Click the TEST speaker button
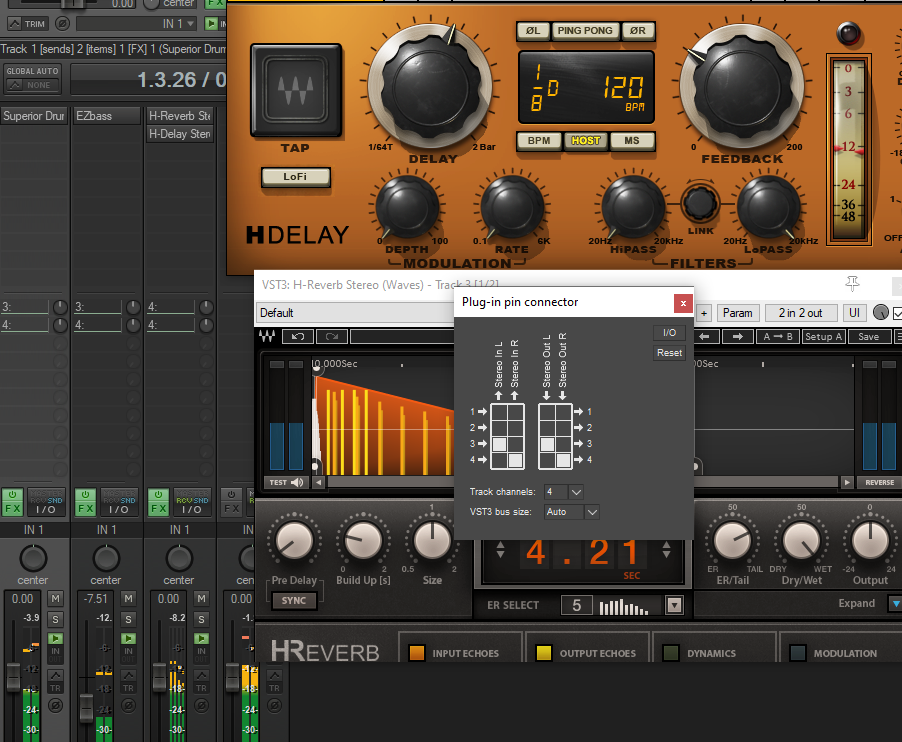The height and width of the screenshot is (742, 902). click(x=286, y=482)
